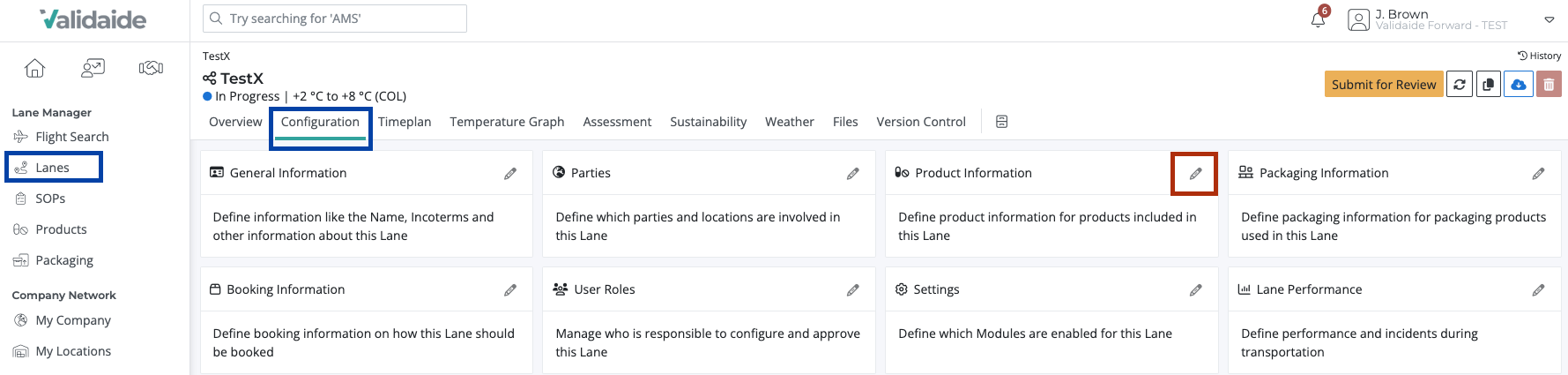Click the TestX lane title heading
1568x375 pixels.
[x=242, y=79]
